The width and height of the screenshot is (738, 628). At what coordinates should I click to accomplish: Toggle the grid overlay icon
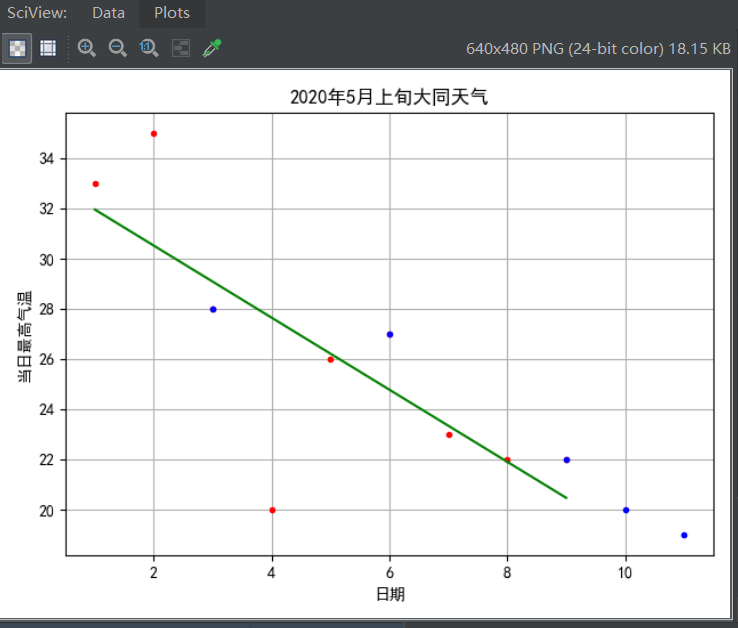click(48, 48)
